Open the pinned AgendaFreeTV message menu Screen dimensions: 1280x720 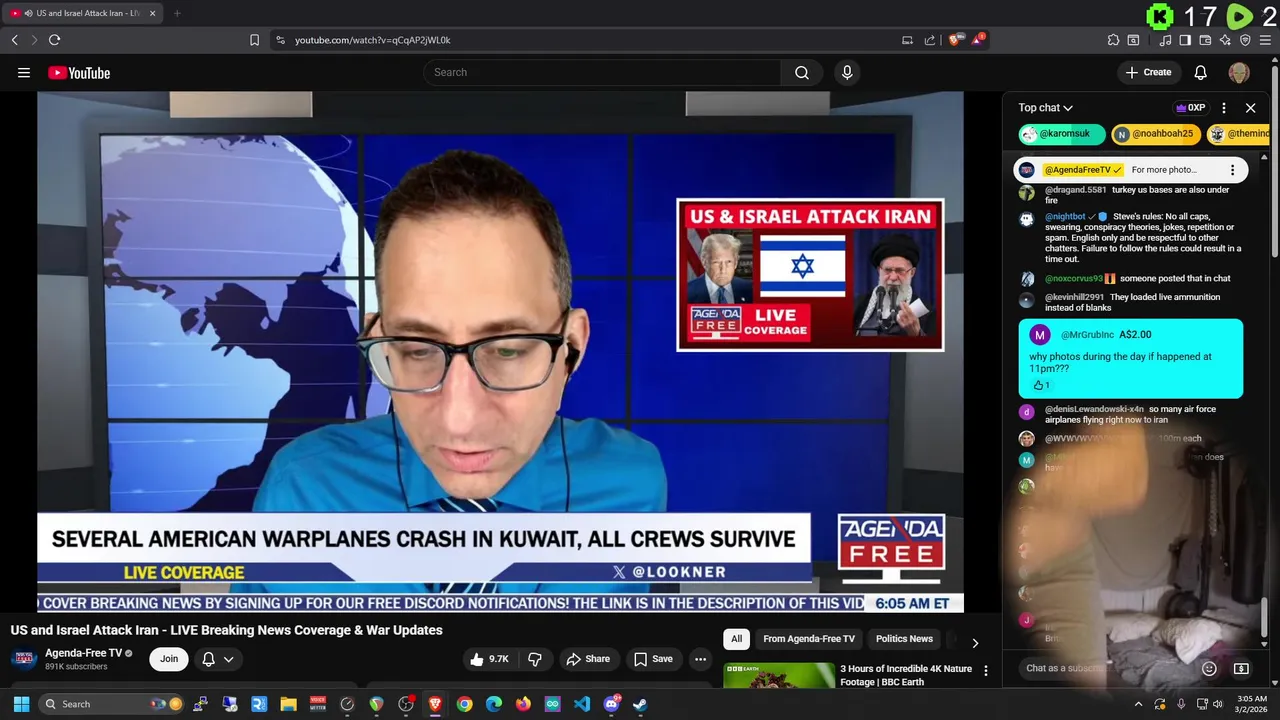[1232, 170]
